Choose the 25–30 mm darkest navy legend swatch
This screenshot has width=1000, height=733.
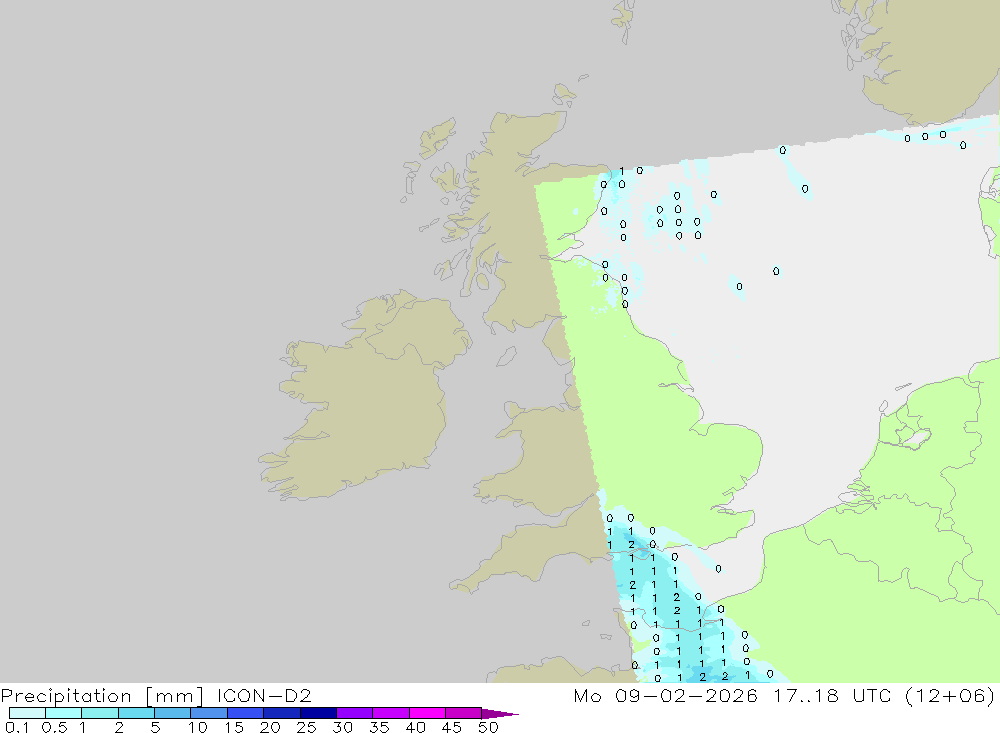[x=318, y=713]
